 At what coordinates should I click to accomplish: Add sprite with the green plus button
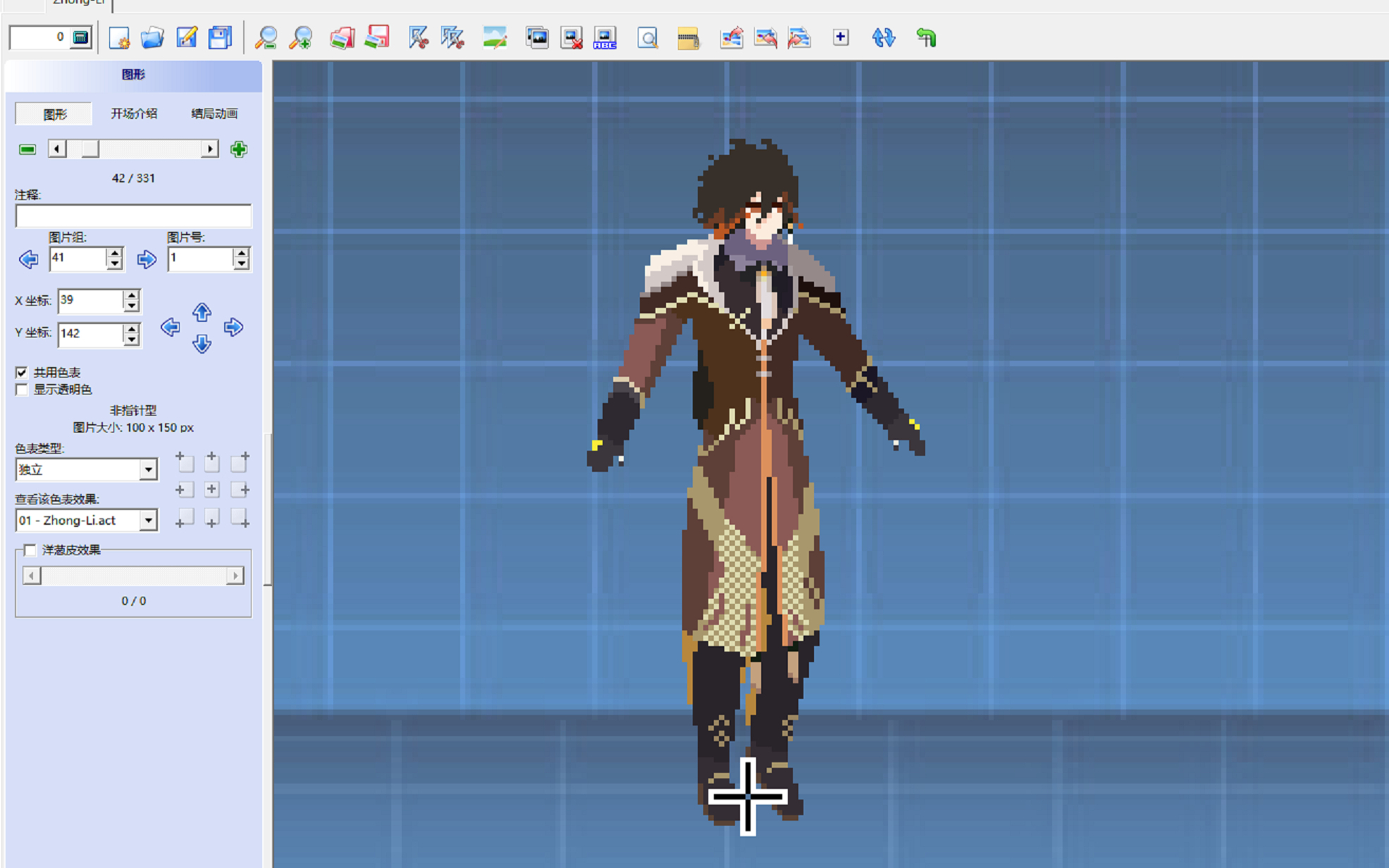click(239, 149)
